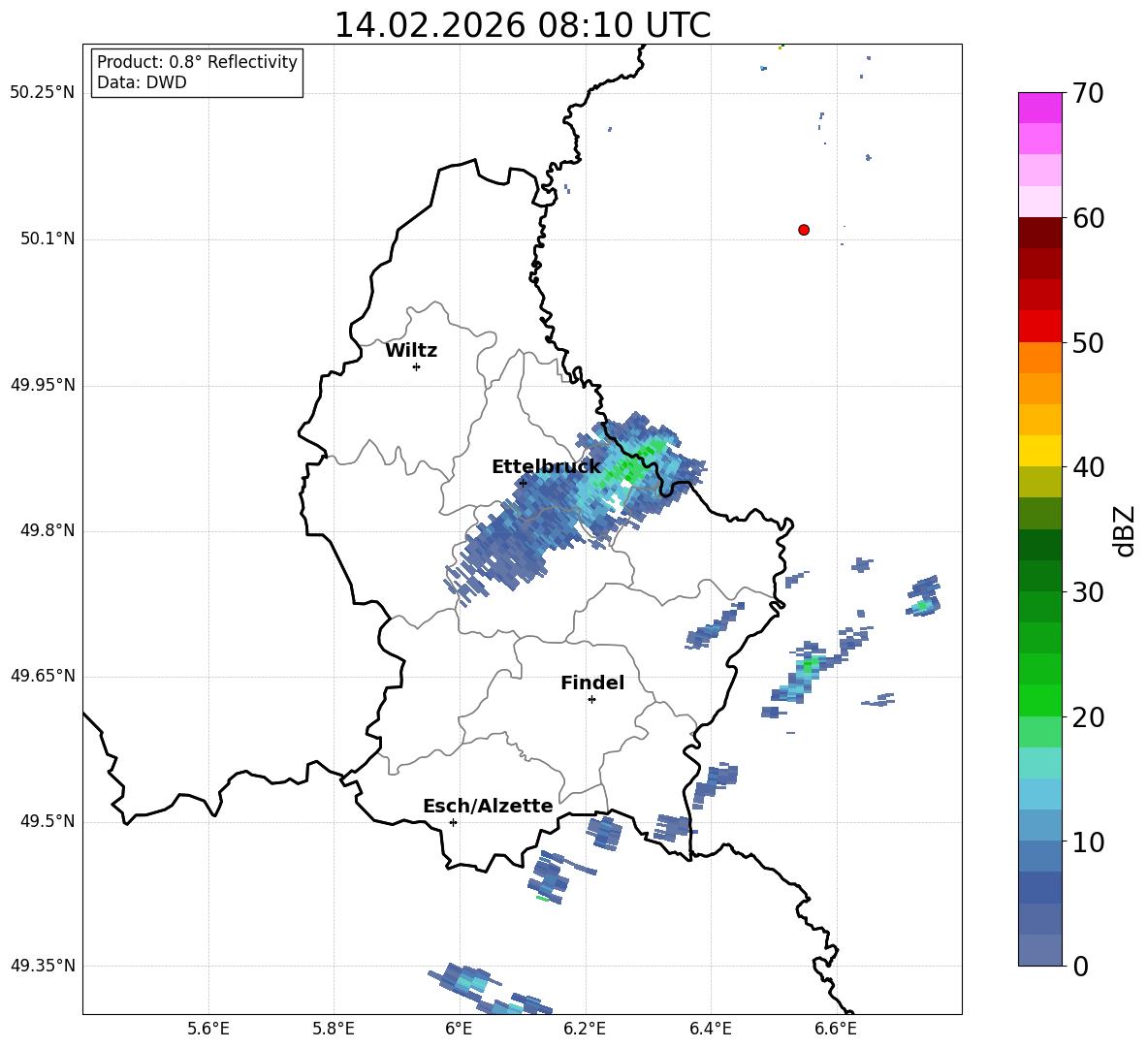Click the 49.8°N latitude label
The image size is (1148, 1048).
48,530
